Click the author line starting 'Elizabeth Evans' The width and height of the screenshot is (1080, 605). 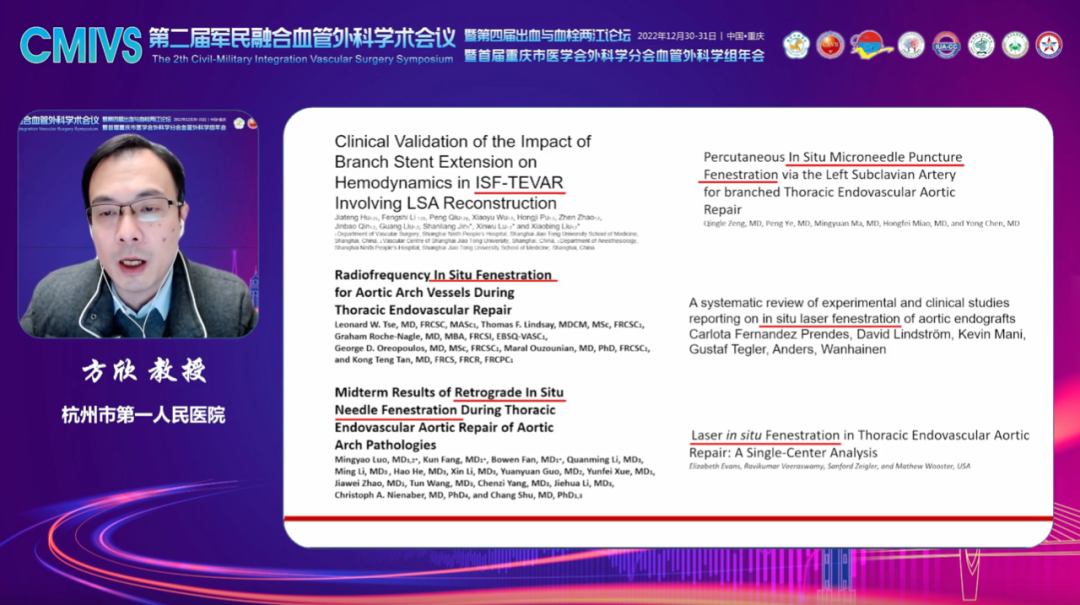(x=829, y=466)
